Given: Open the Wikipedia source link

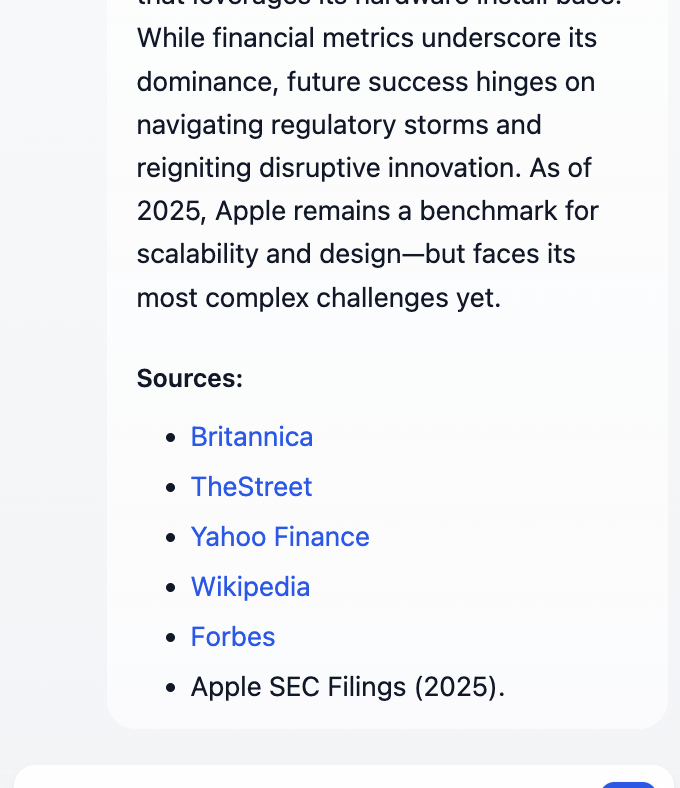Looking at the screenshot, I should (x=250, y=587).
